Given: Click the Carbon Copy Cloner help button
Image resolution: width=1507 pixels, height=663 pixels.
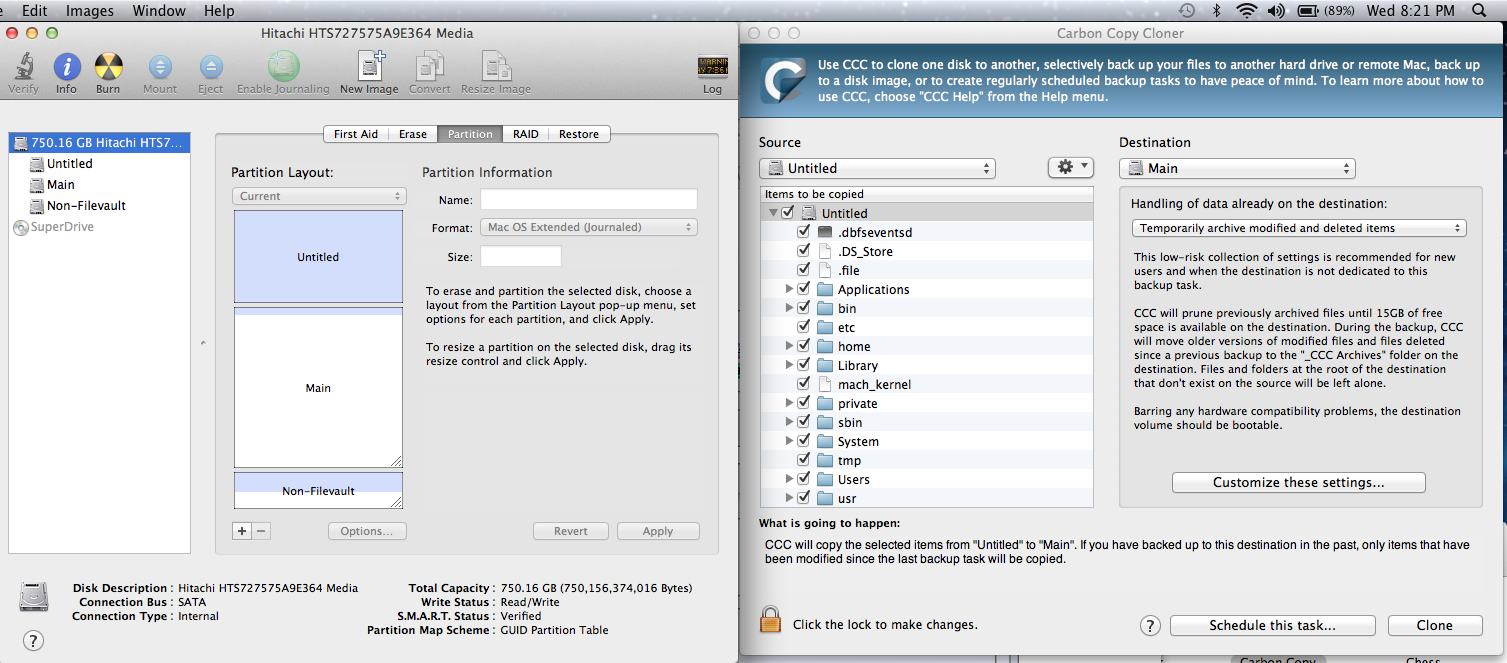Looking at the screenshot, I should tap(1150, 625).
